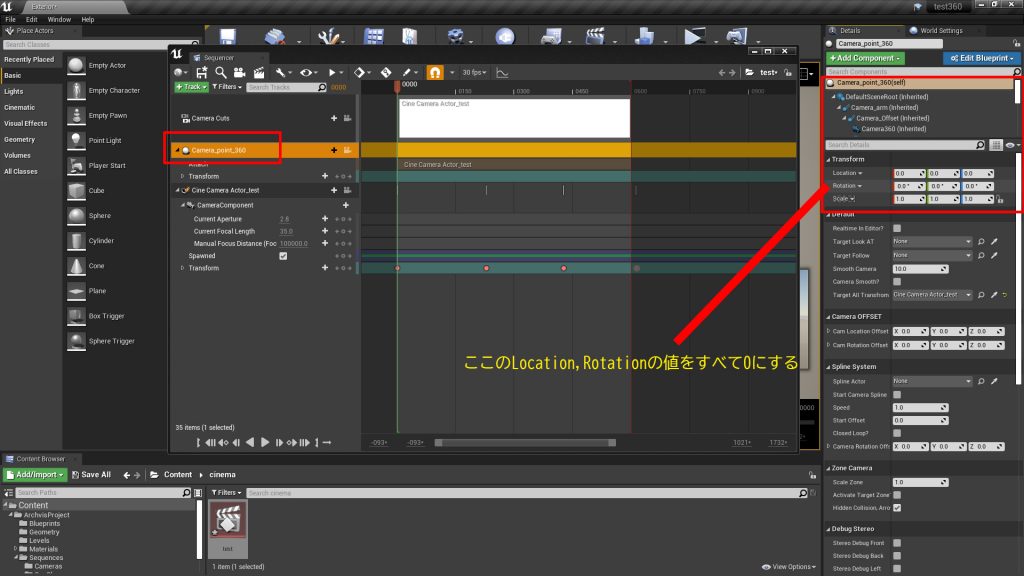Select the Cube actor icon
Screen dimensions: 1024x576
coord(76,191)
